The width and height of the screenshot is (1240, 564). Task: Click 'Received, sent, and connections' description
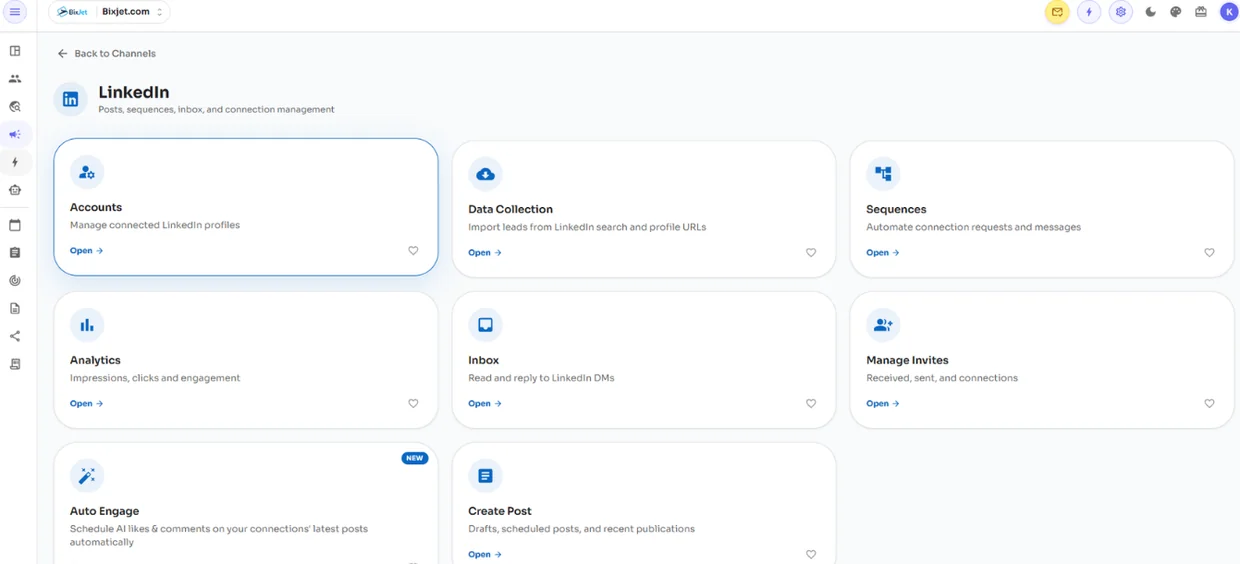pos(942,378)
